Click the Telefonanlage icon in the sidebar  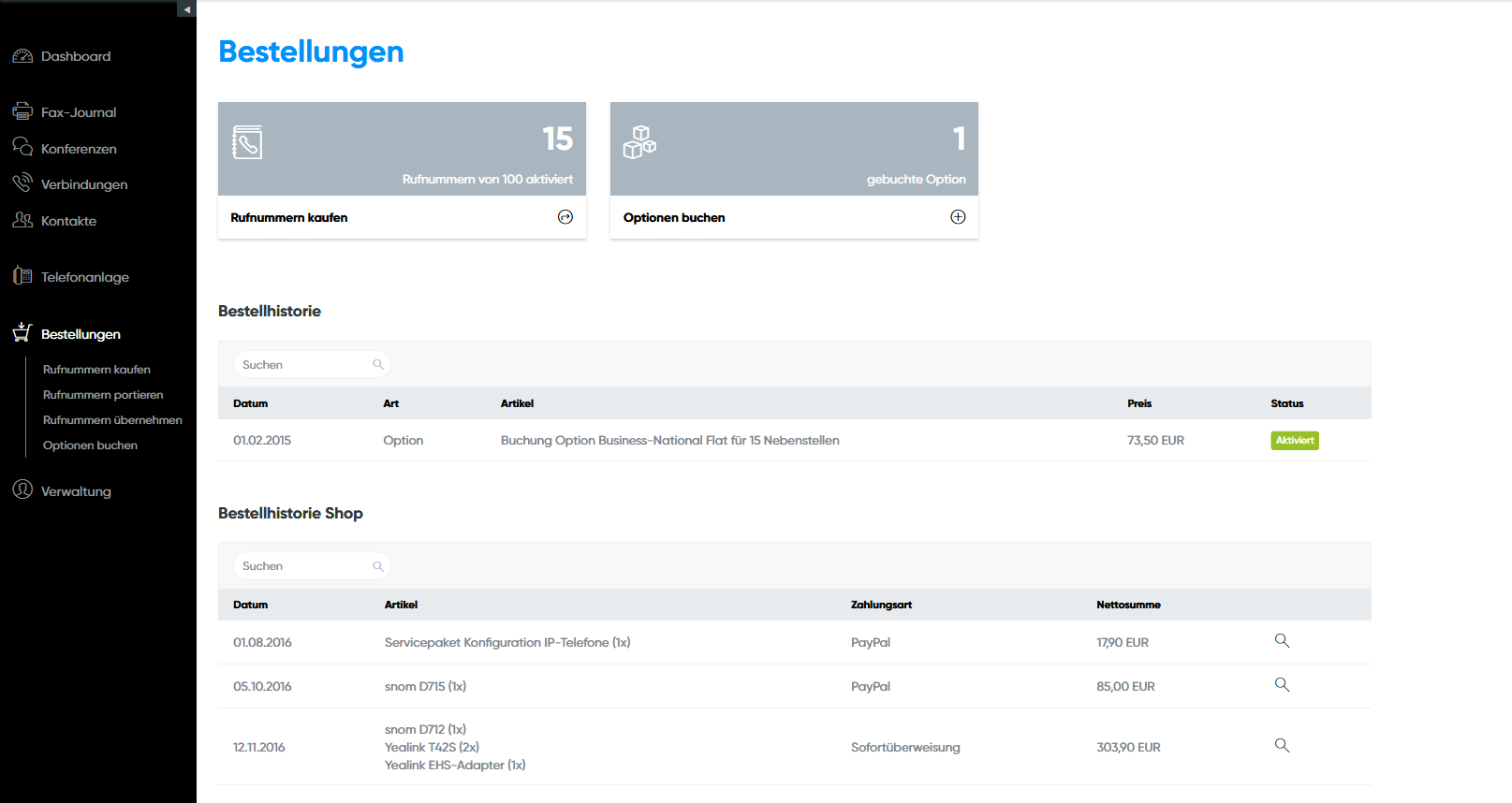tap(22, 276)
